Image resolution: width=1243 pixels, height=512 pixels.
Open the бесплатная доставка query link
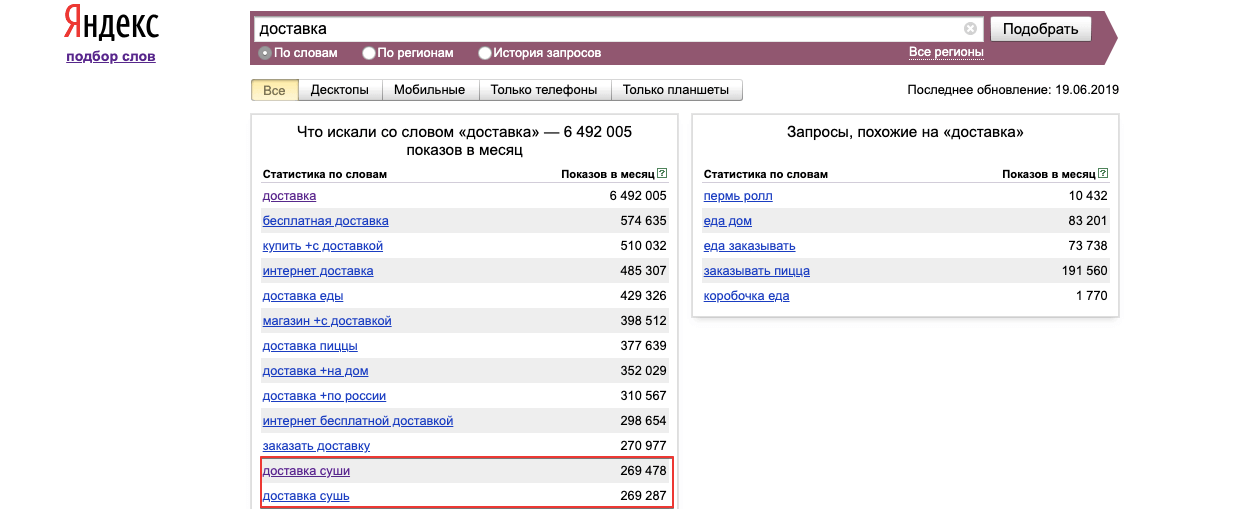(325, 221)
